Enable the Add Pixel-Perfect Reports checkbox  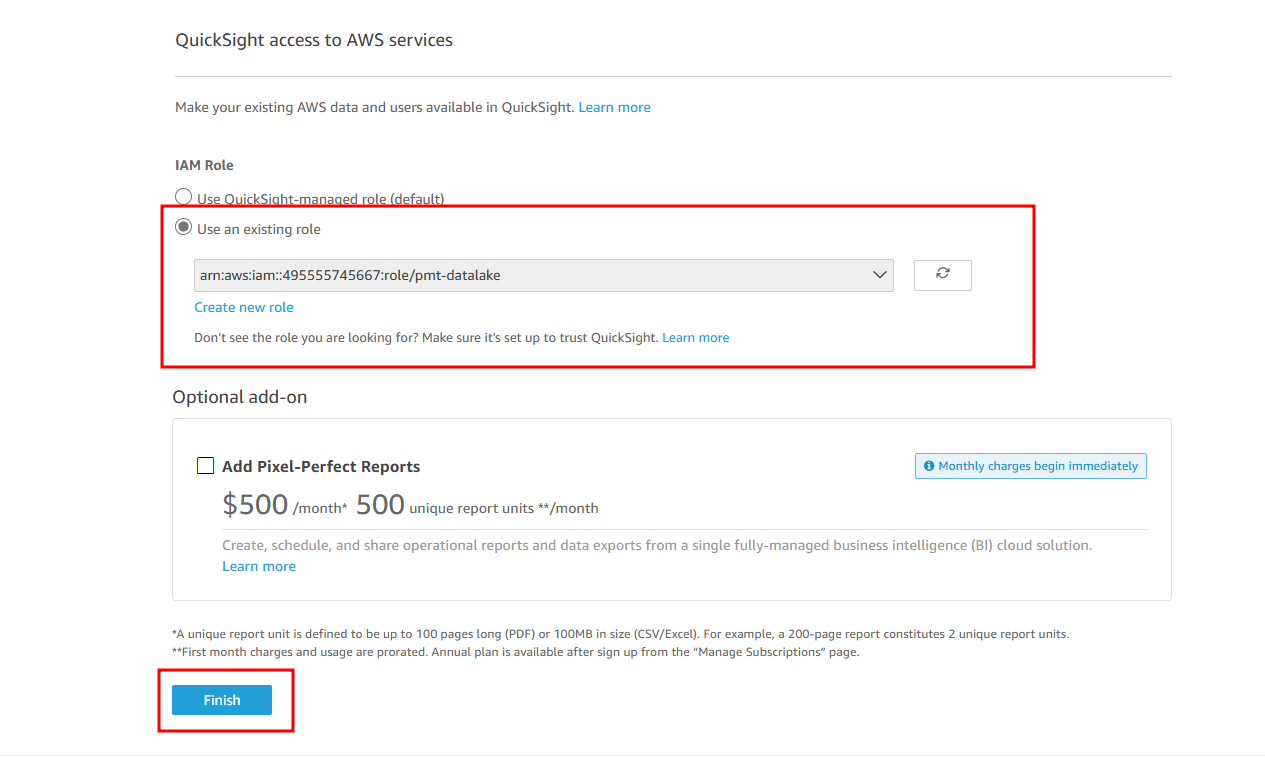coord(205,466)
